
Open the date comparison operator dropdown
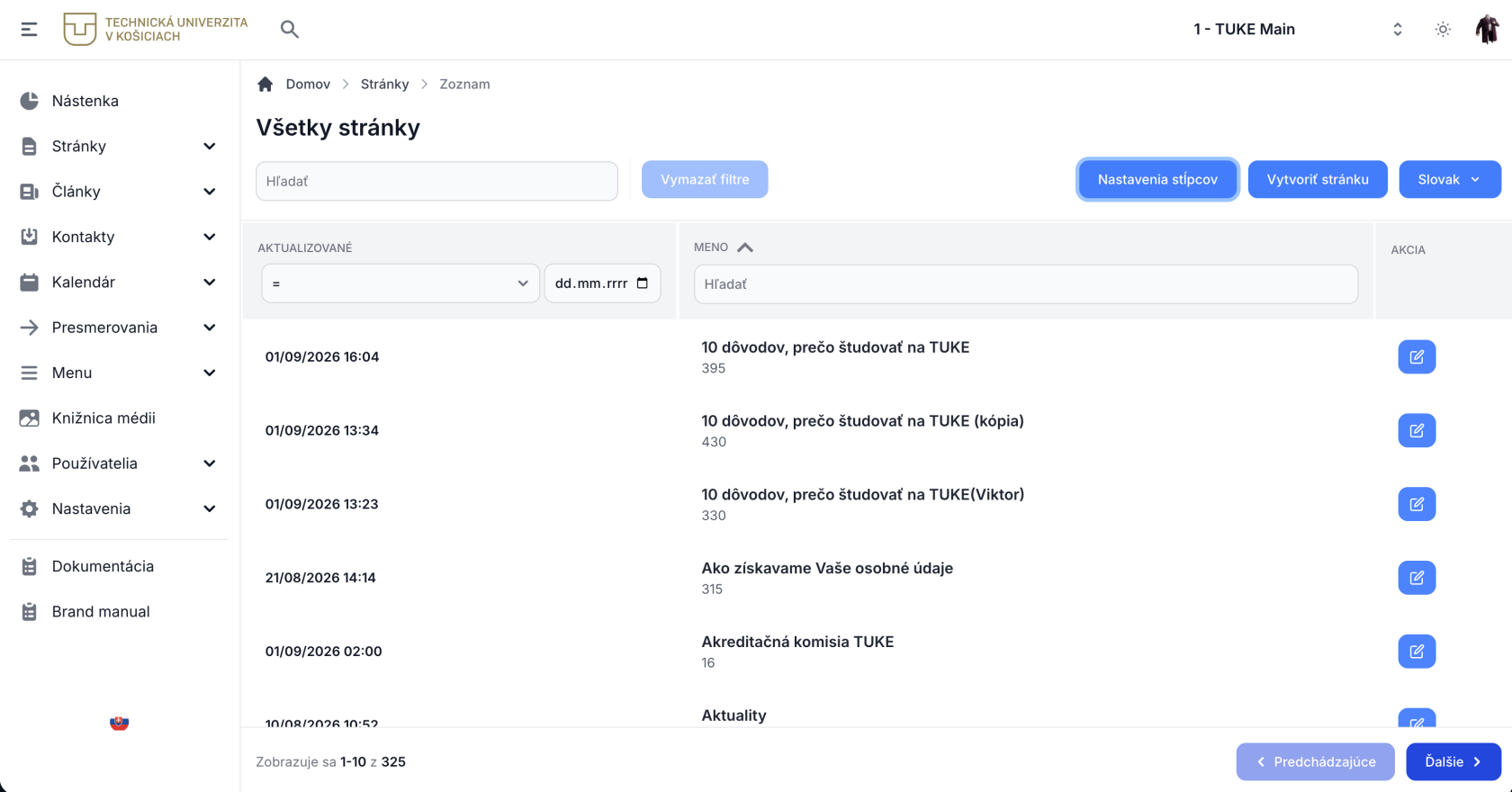click(400, 283)
